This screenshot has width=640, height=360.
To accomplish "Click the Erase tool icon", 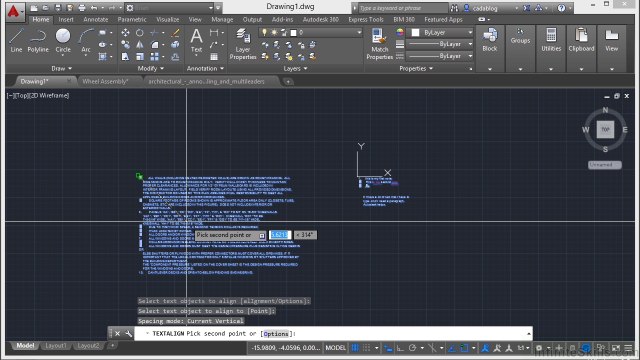I will [175, 33].
